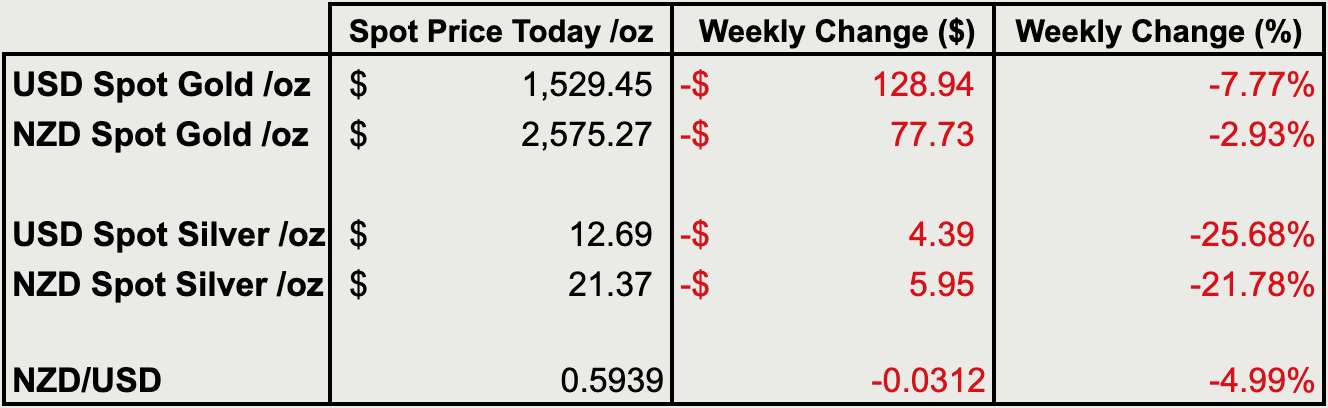Image resolution: width=1328 pixels, height=408 pixels.
Task: Select the Weekly Change ($) header cell
Action: coord(831,33)
